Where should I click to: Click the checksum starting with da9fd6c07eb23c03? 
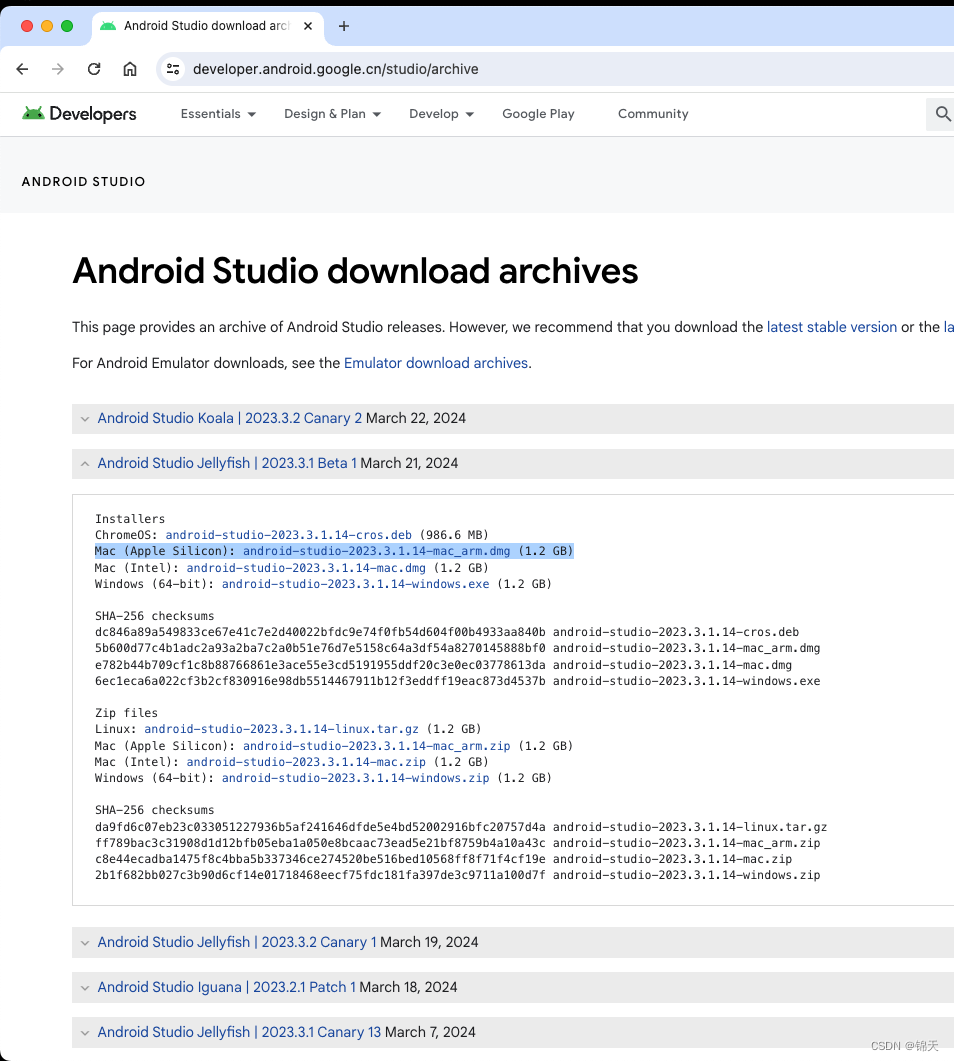[320, 827]
